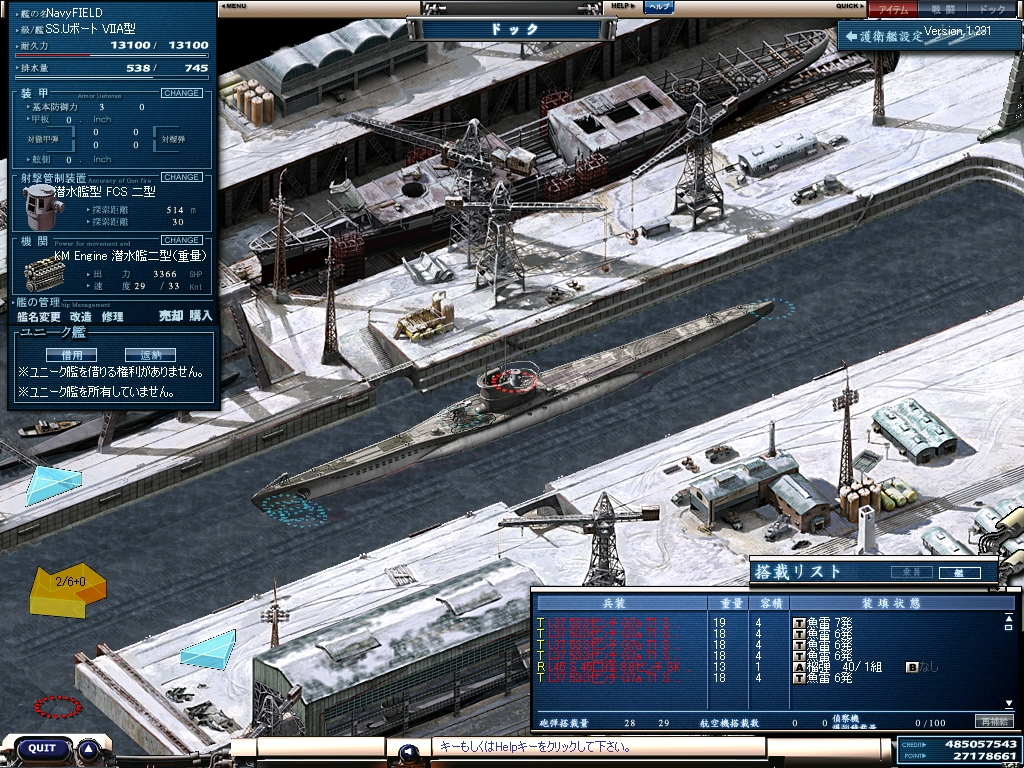Viewport: 1024px width, 768px height.
Task: Click the up-triangle button beside QUIT
Action: 89,749
